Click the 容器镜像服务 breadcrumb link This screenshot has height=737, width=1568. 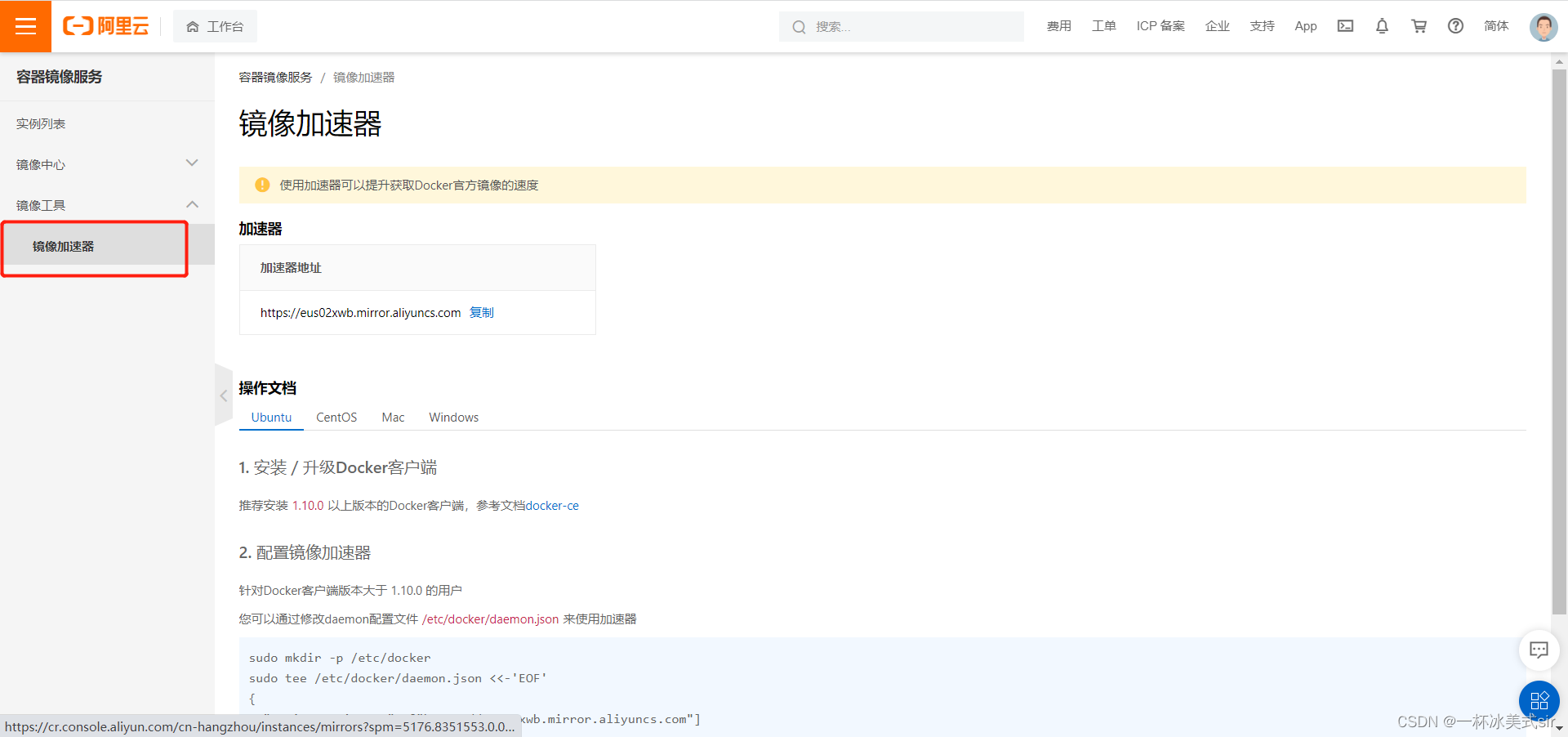(x=275, y=77)
